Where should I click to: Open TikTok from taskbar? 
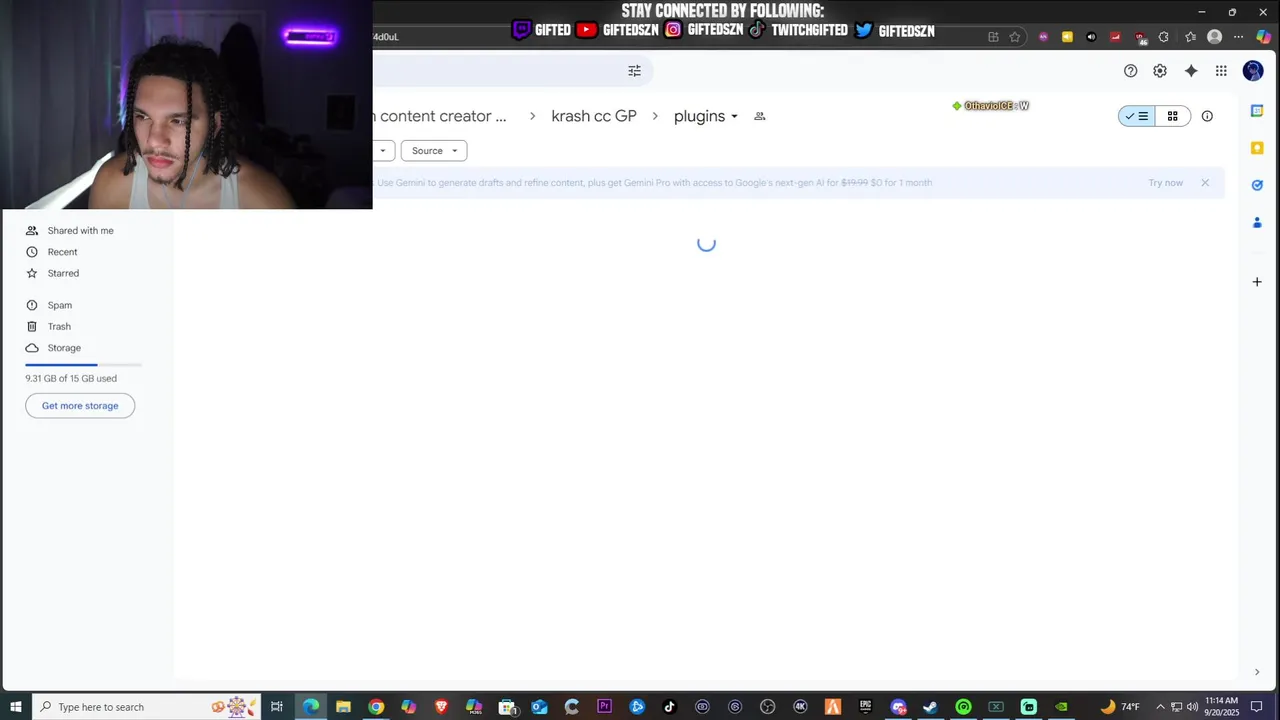pyautogui.click(x=669, y=707)
